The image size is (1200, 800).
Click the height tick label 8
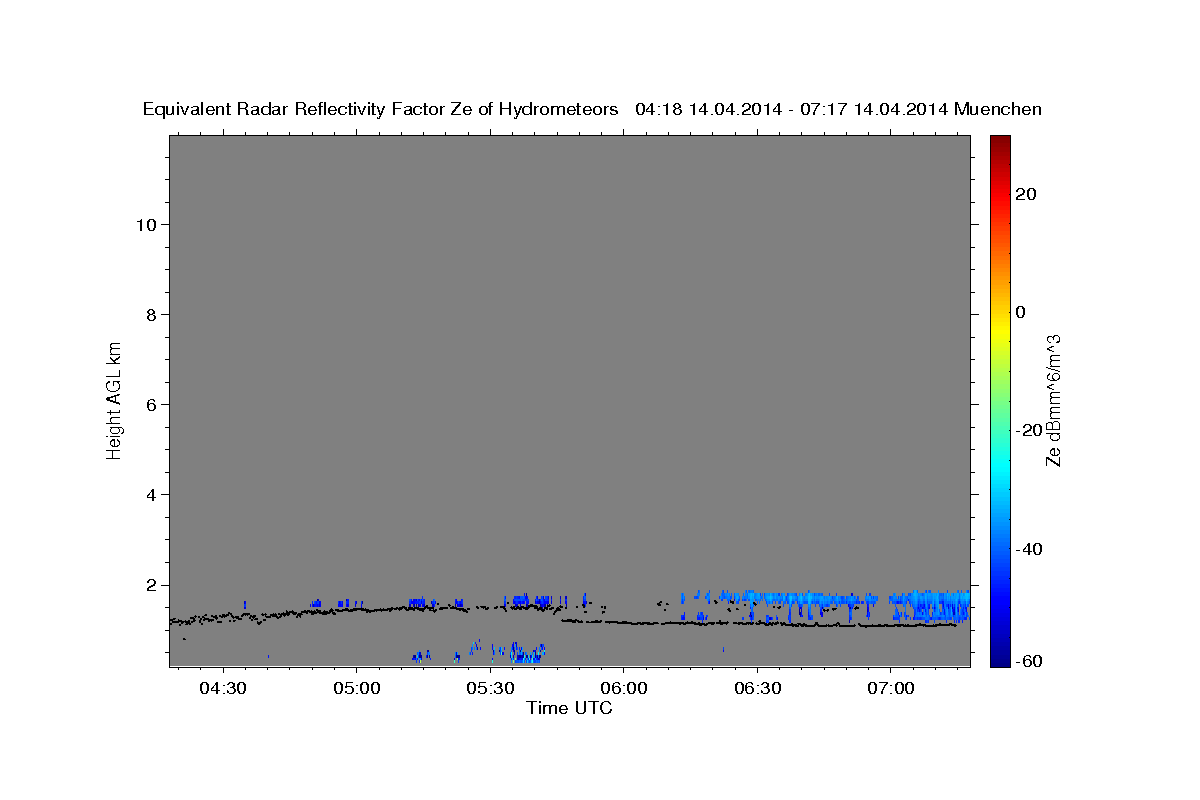point(152,314)
